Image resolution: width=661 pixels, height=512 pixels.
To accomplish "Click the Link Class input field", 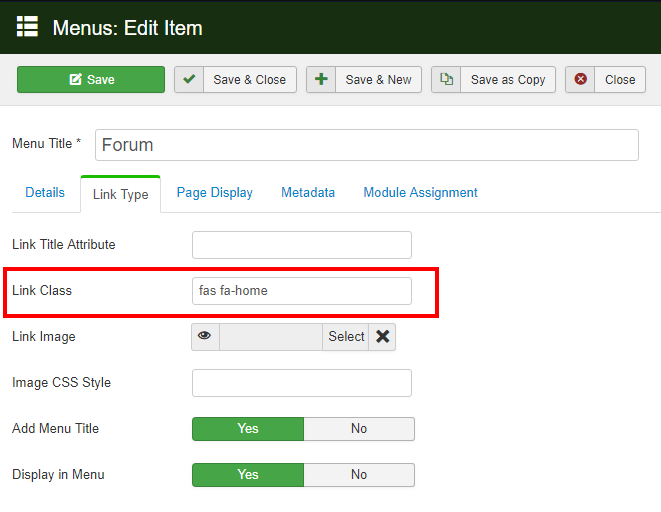I will 301,291.
